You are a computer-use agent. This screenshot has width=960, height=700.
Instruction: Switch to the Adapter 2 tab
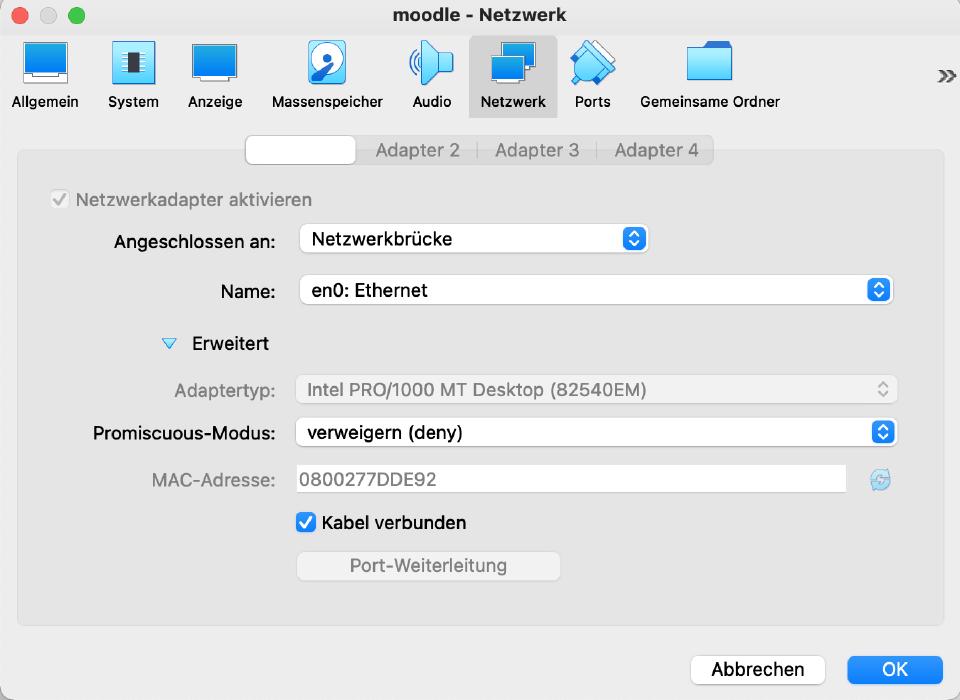(417, 150)
